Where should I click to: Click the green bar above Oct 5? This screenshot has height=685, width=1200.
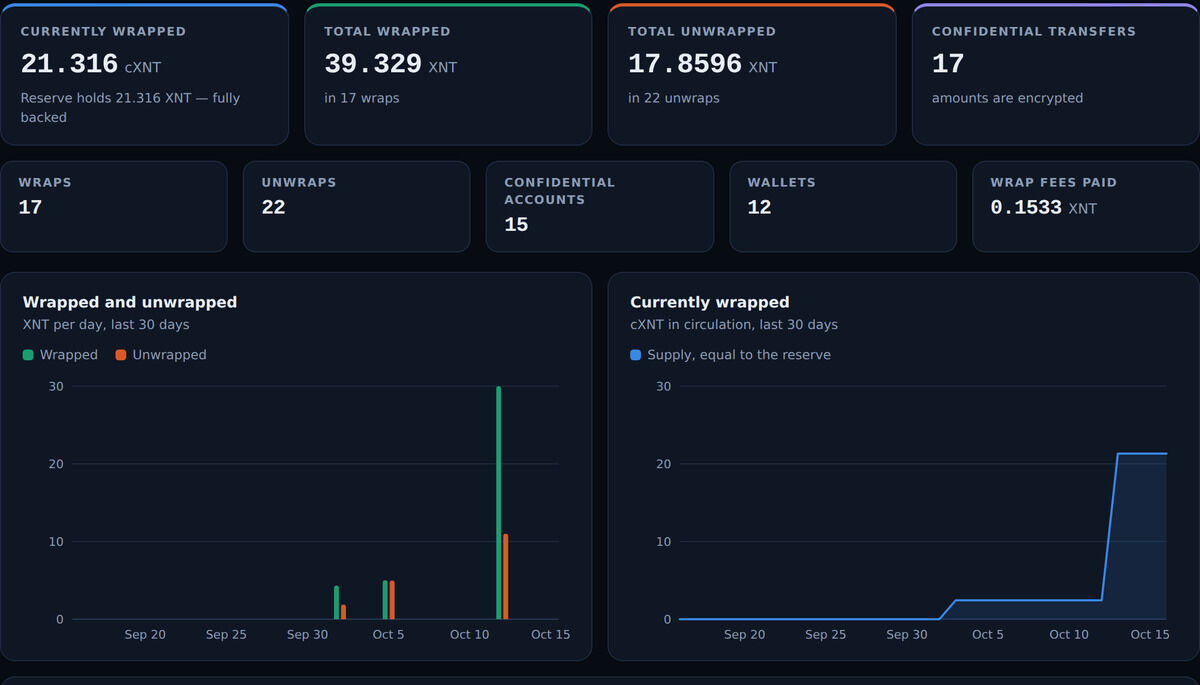385,600
